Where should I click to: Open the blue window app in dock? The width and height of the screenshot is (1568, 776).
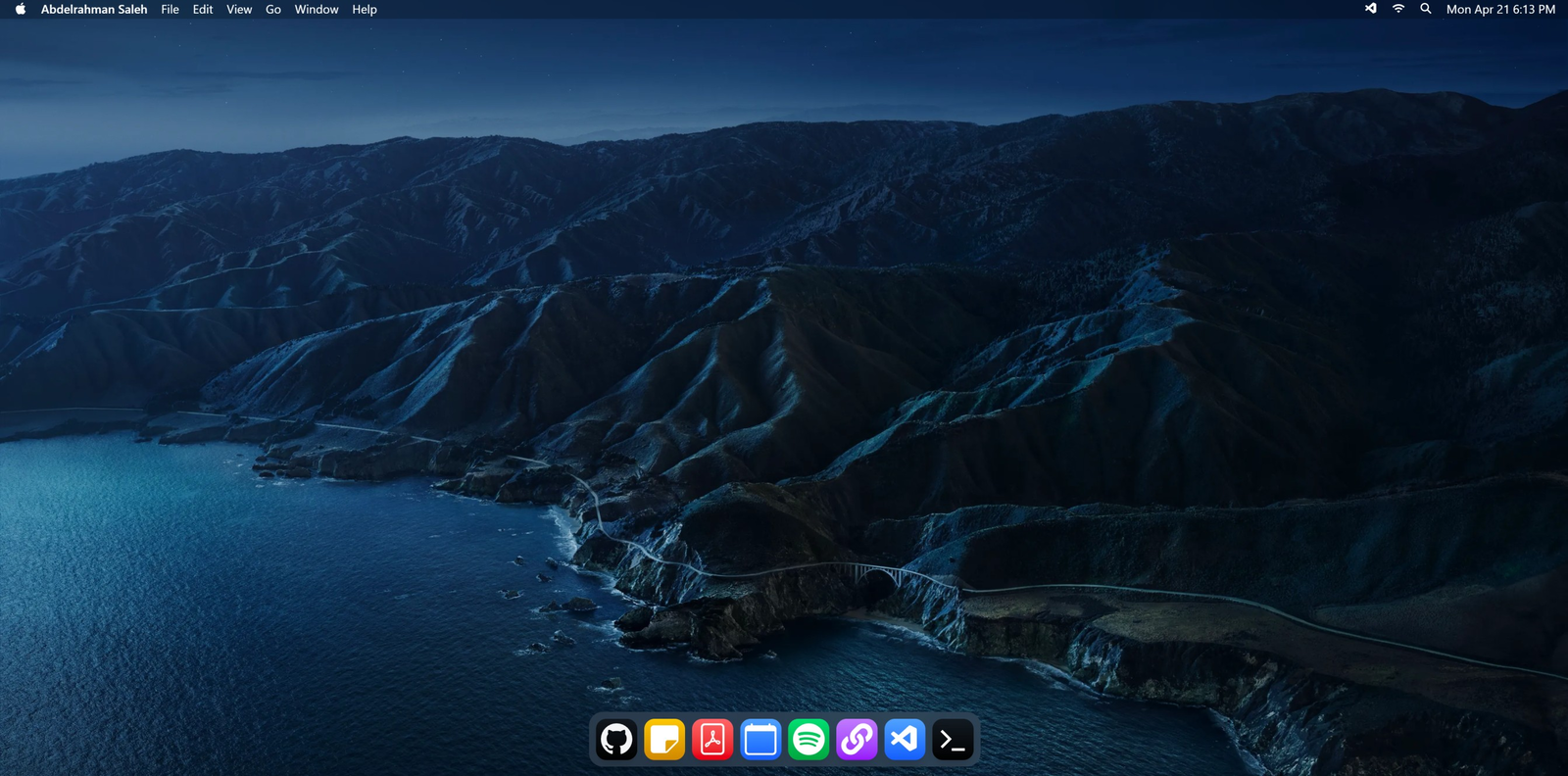click(760, 740)
